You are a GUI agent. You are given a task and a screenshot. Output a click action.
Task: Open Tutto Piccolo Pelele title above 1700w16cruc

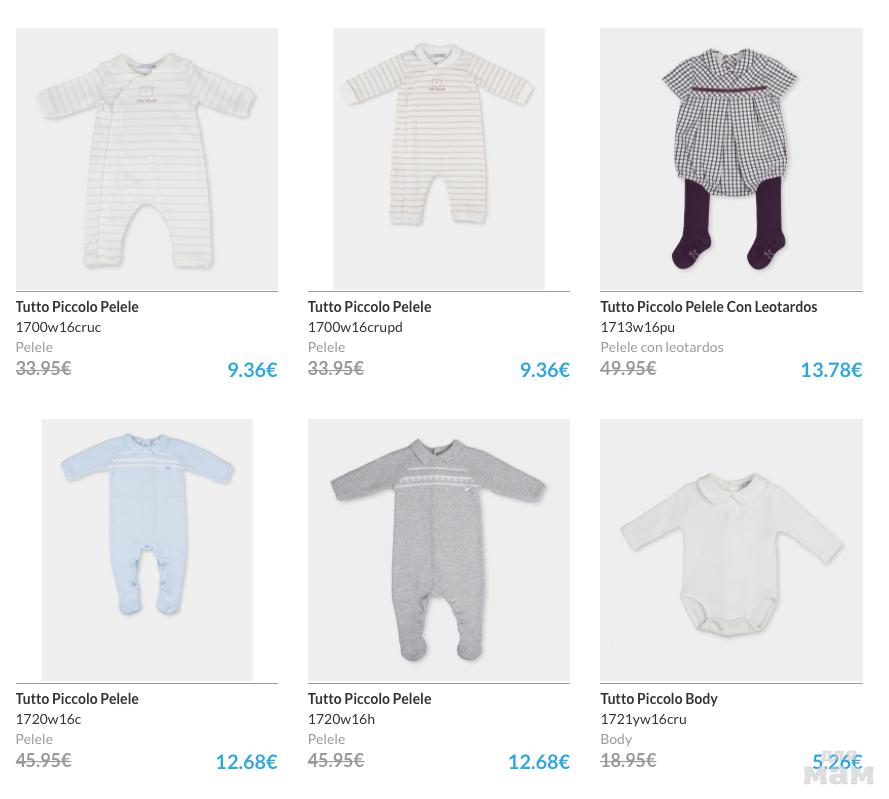tap(77, 307)
